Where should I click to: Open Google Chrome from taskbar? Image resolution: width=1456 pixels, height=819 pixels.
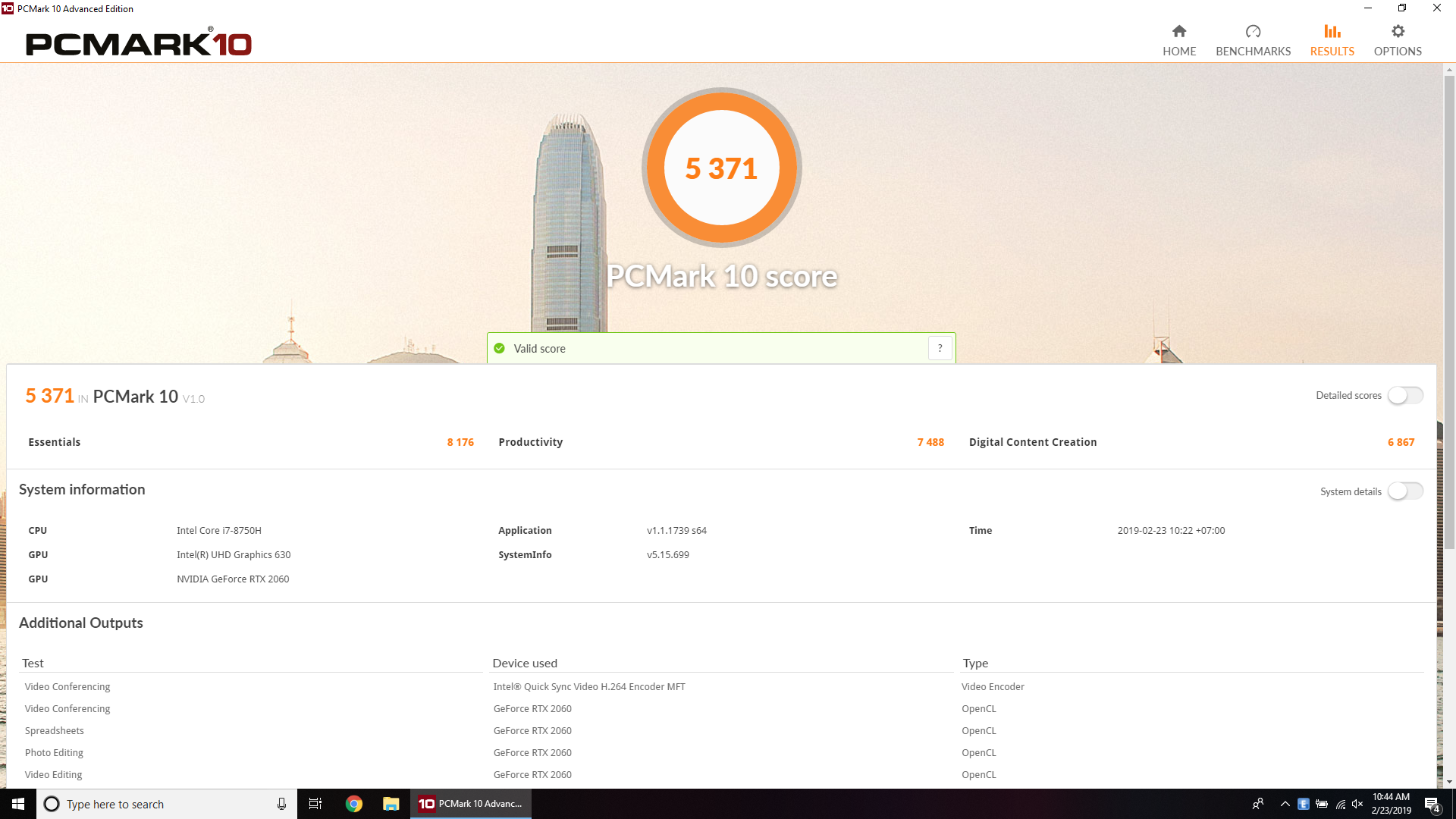[x=354, y=804]
